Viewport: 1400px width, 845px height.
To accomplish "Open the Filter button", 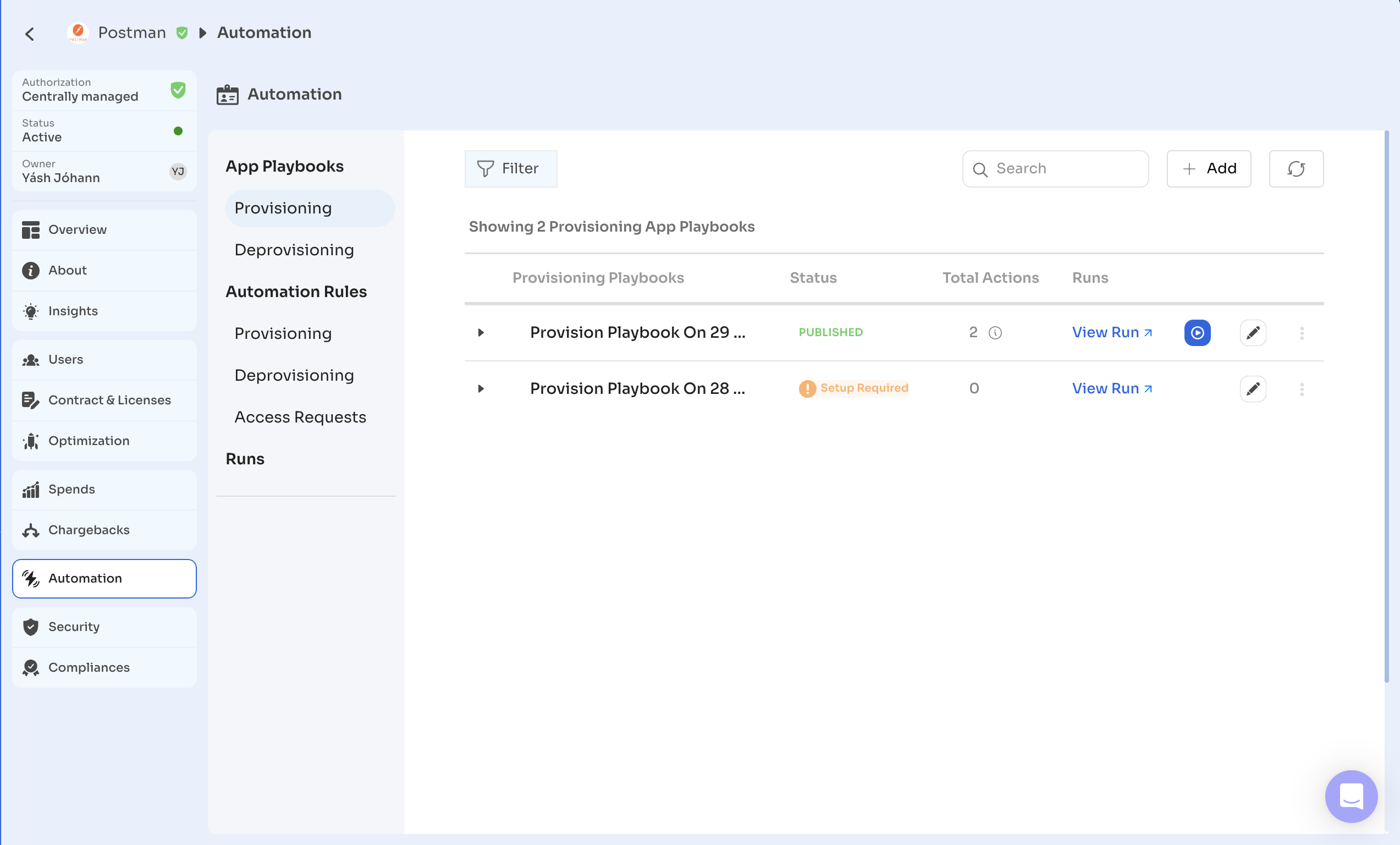I will pos(511,169).
